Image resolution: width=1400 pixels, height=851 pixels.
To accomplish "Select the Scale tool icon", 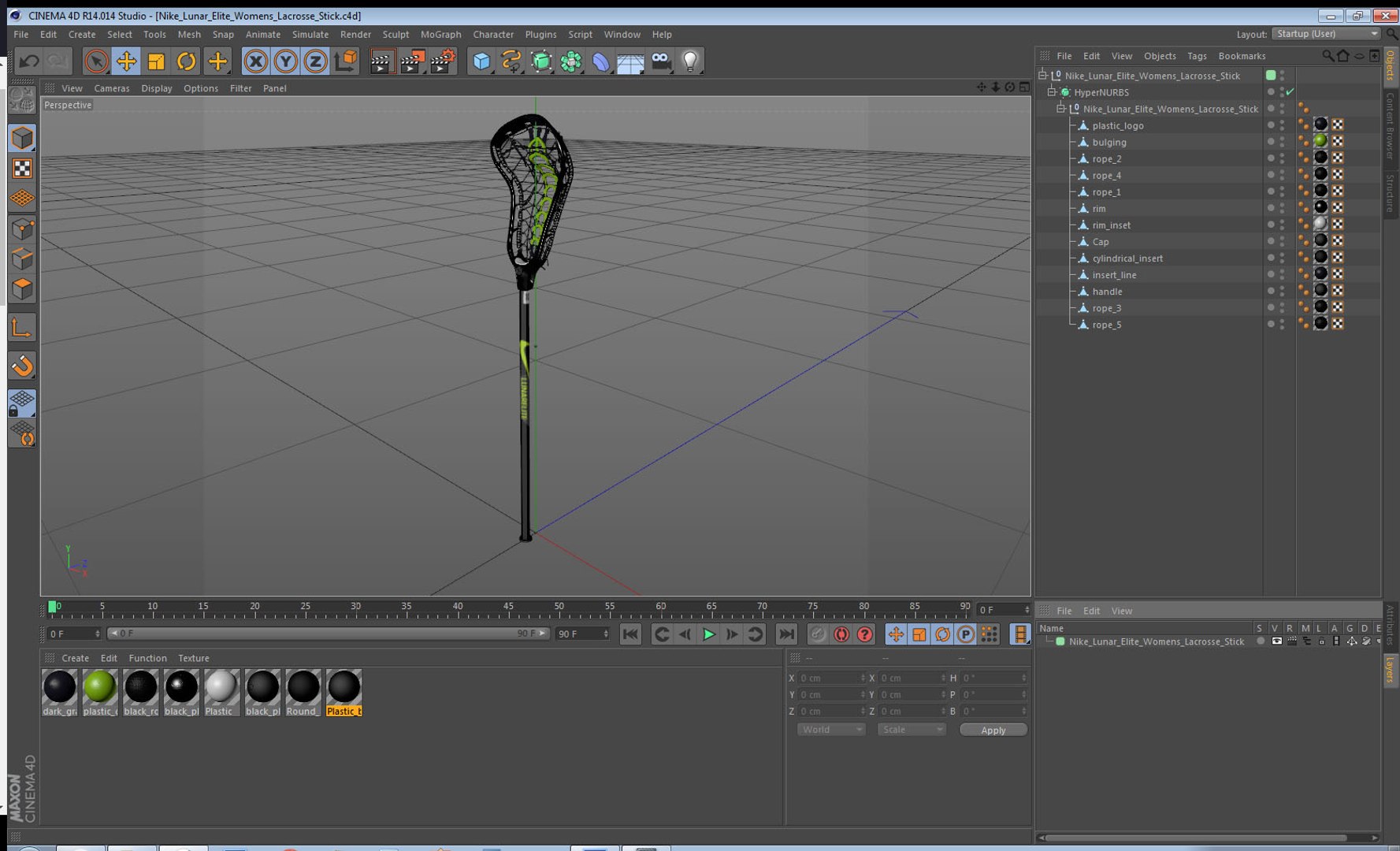I will (156, 61).
